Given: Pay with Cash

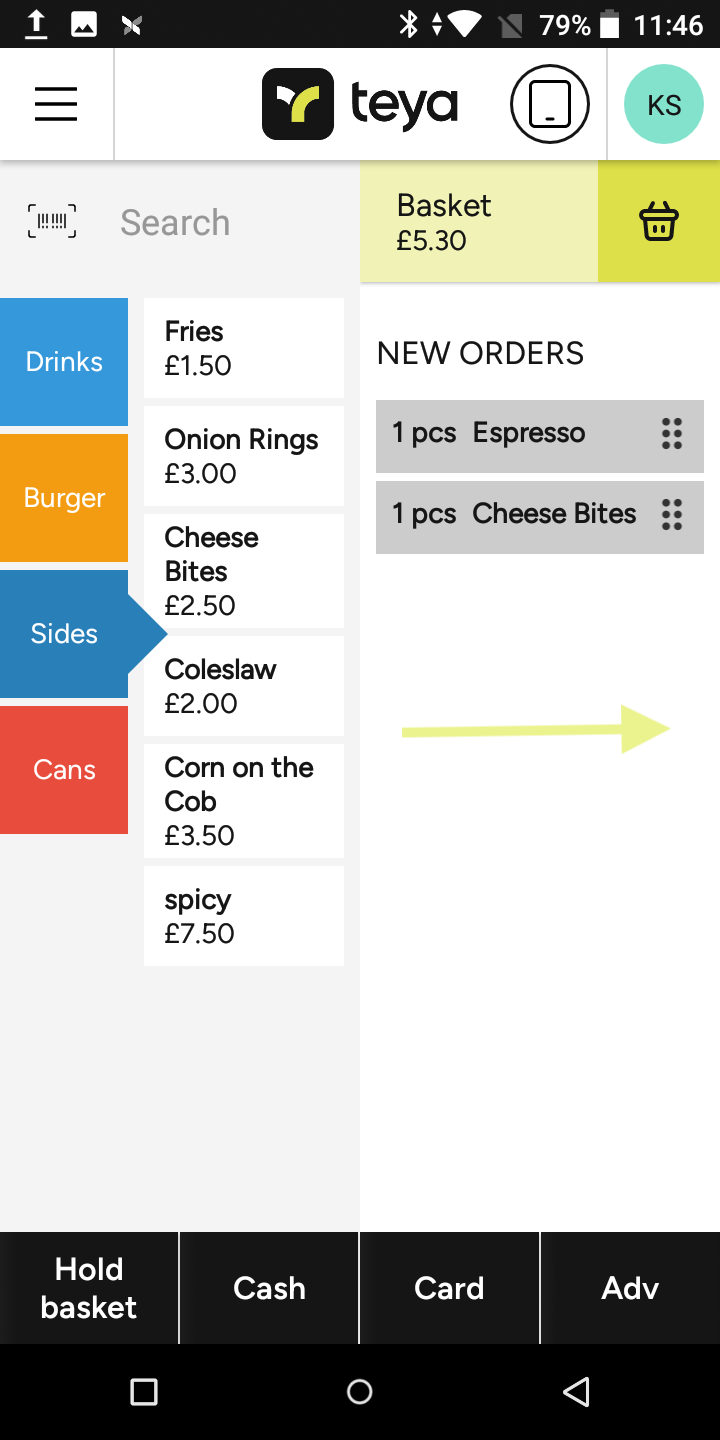Looking at the screenshot, I should point(269,1288).
